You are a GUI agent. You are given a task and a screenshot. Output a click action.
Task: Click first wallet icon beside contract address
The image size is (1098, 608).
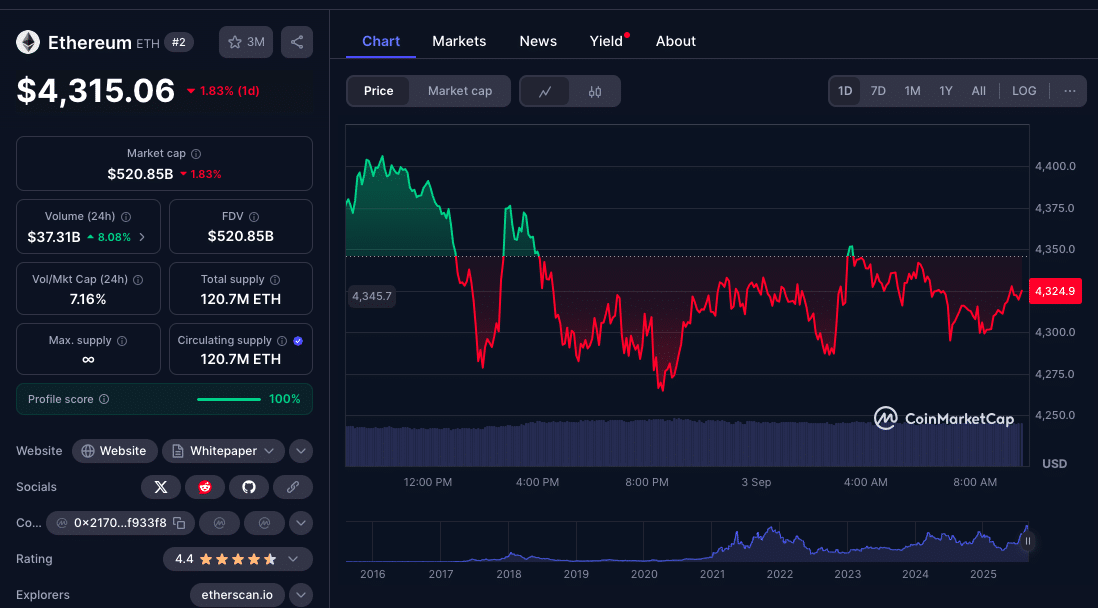[x=219, y=523]
